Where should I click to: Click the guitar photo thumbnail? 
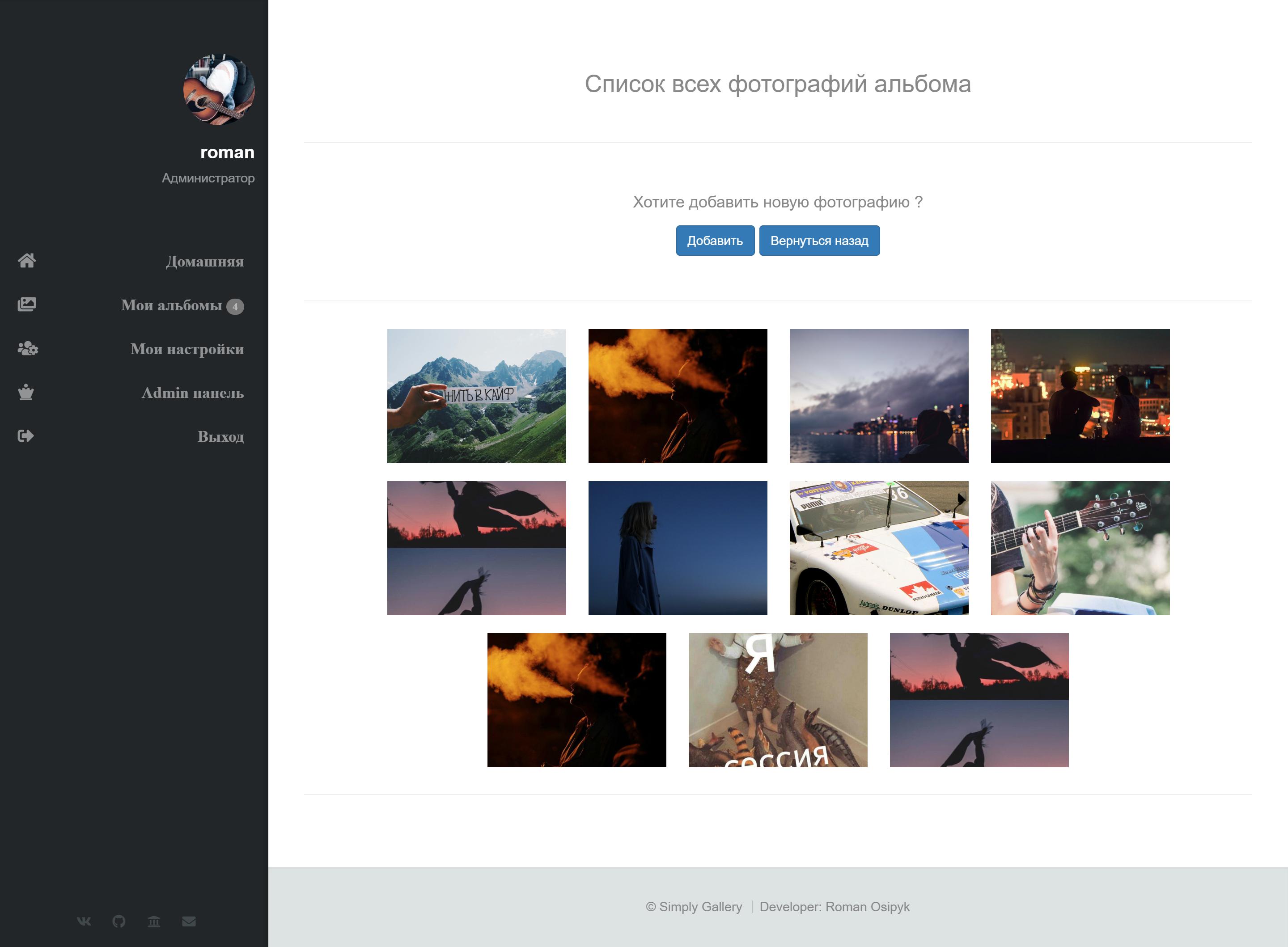click(x=1080, y=547)
